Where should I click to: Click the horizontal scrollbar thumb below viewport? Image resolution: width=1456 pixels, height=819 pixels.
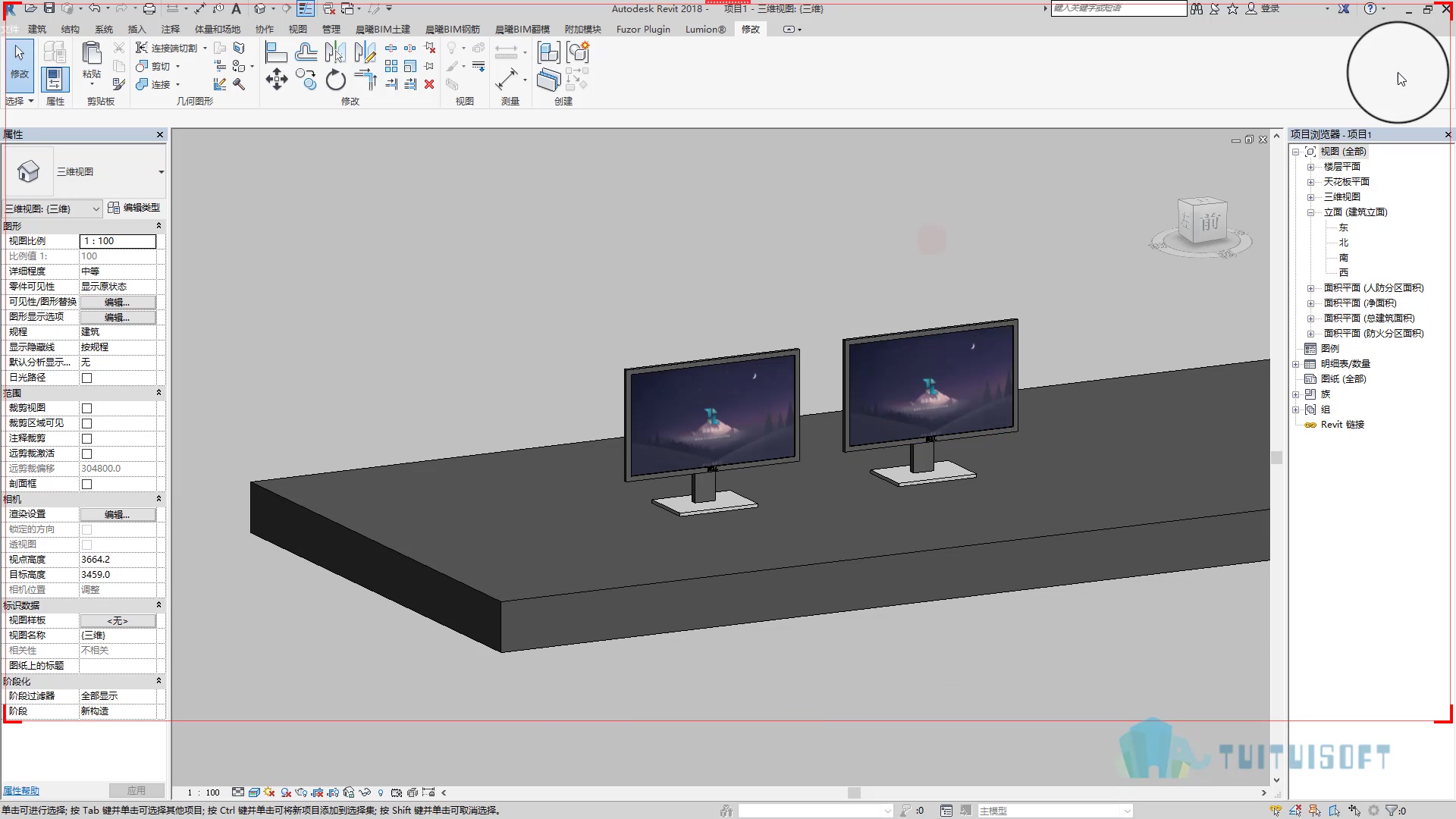(854, 792)
